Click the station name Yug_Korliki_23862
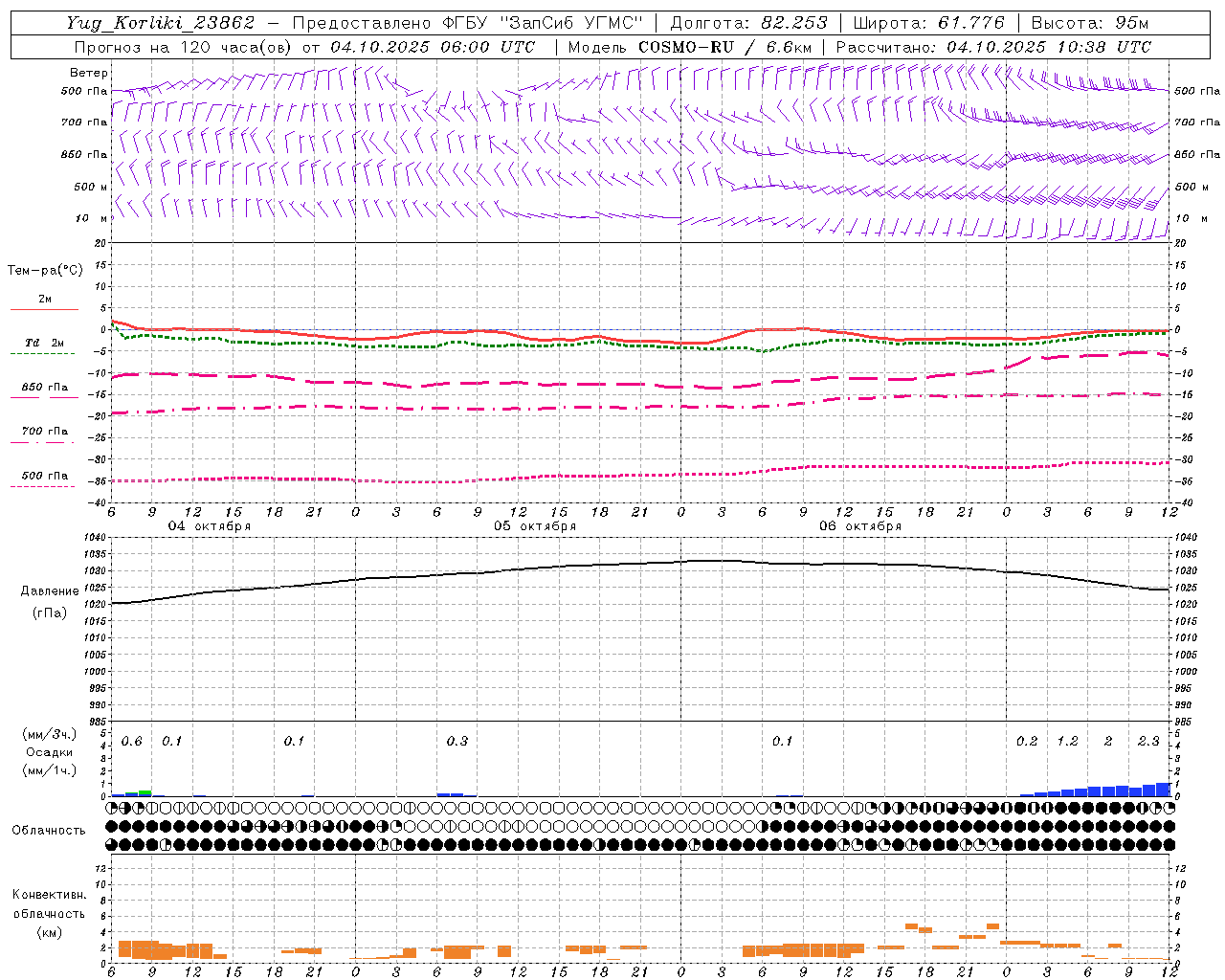 pyautogui.click(x=160, y=23)
